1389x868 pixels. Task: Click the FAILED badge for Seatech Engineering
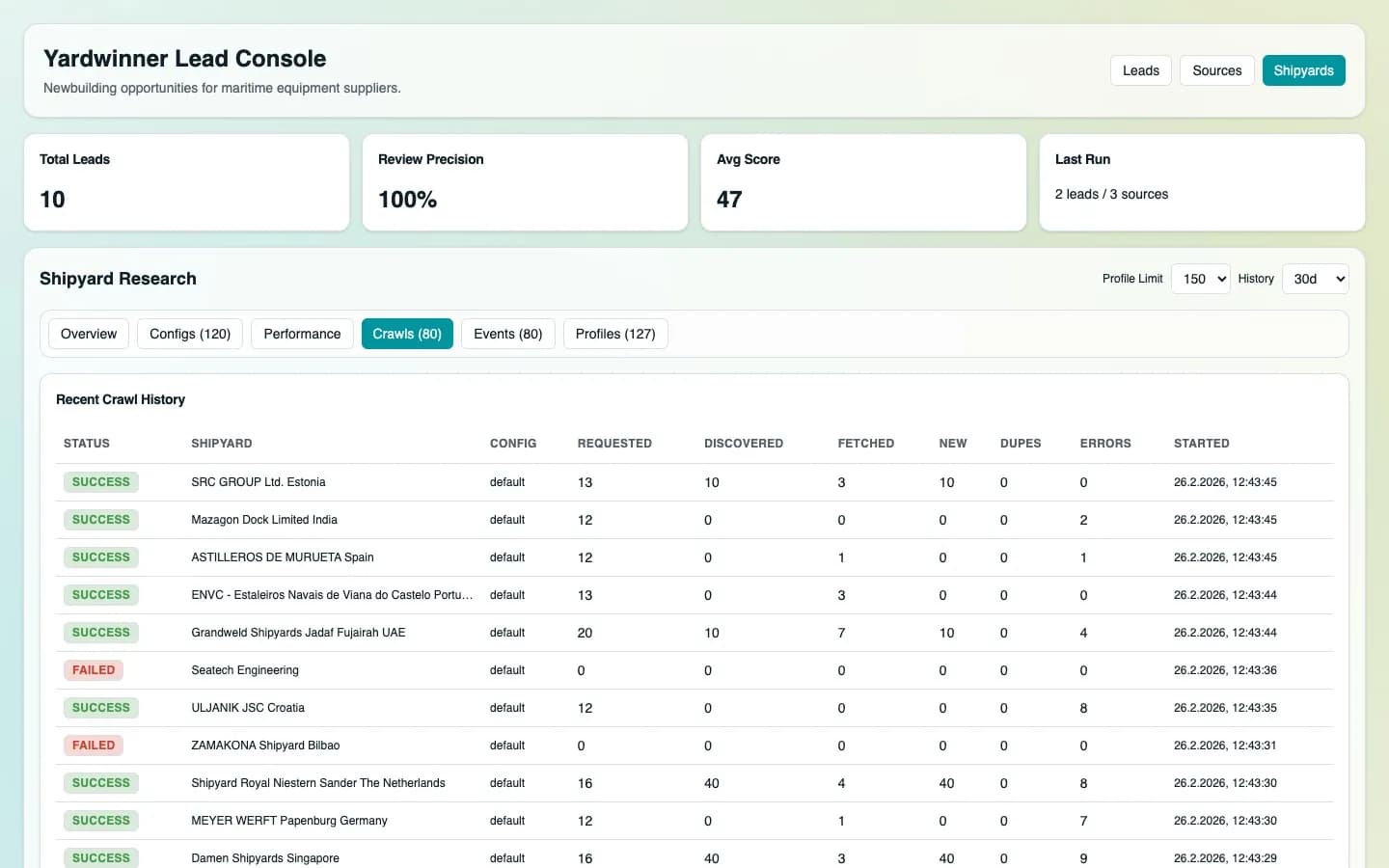tap(94, 670)
